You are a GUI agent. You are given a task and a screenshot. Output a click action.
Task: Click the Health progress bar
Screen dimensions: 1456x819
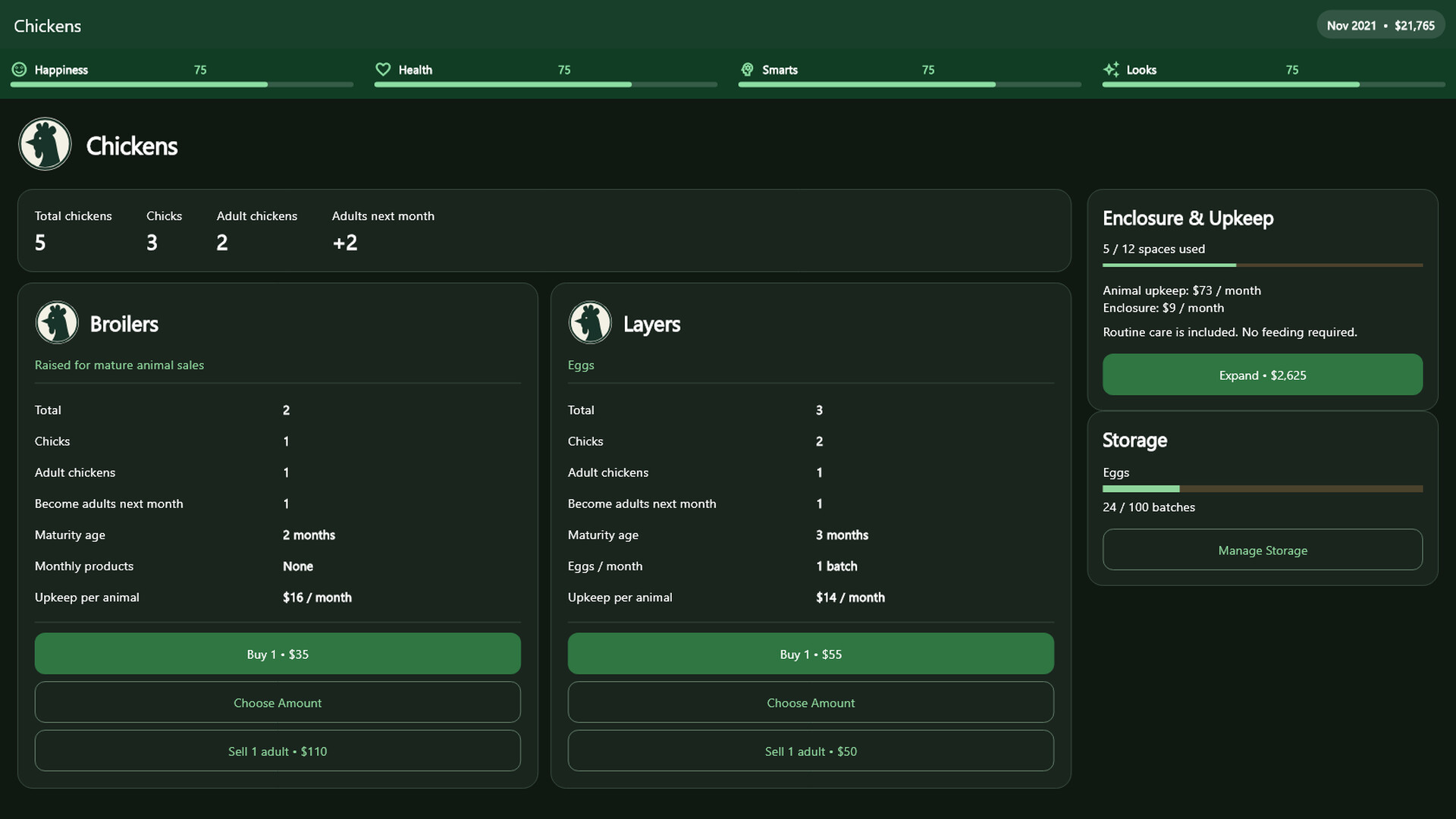546,85
